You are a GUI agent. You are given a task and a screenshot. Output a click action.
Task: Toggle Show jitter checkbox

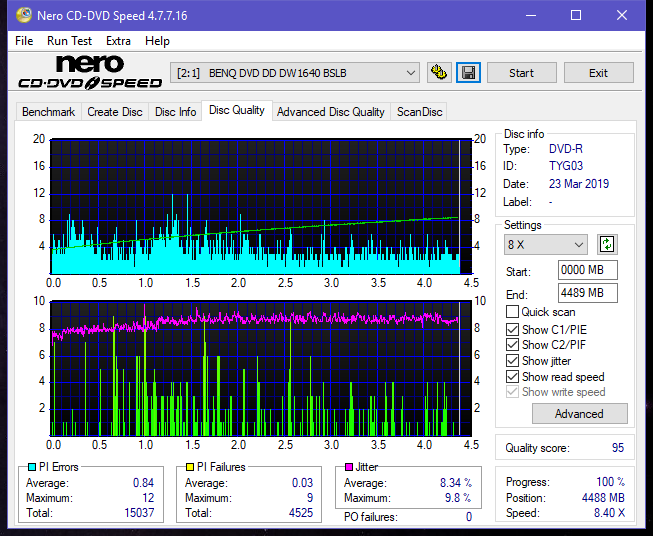512,361
